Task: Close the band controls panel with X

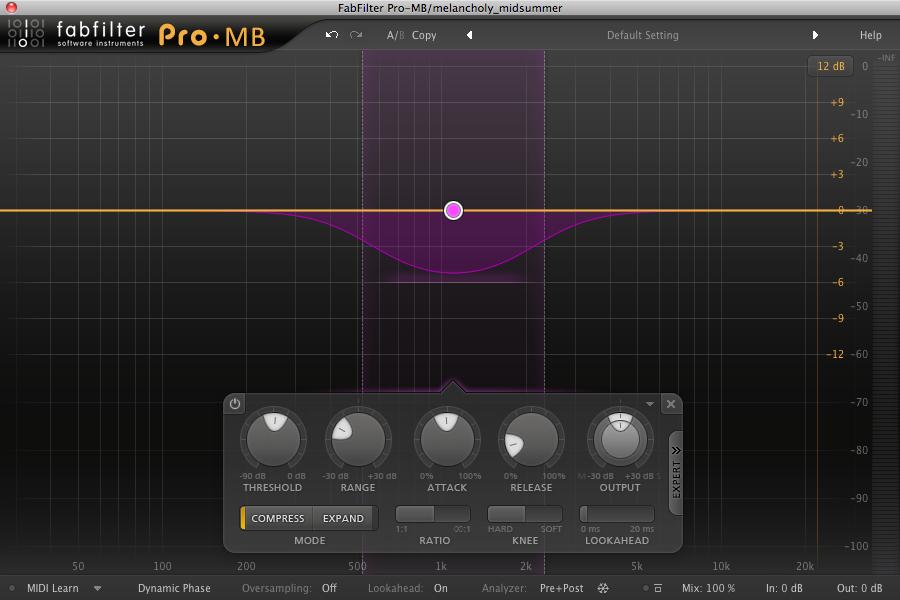Action: tap(670, 404)
